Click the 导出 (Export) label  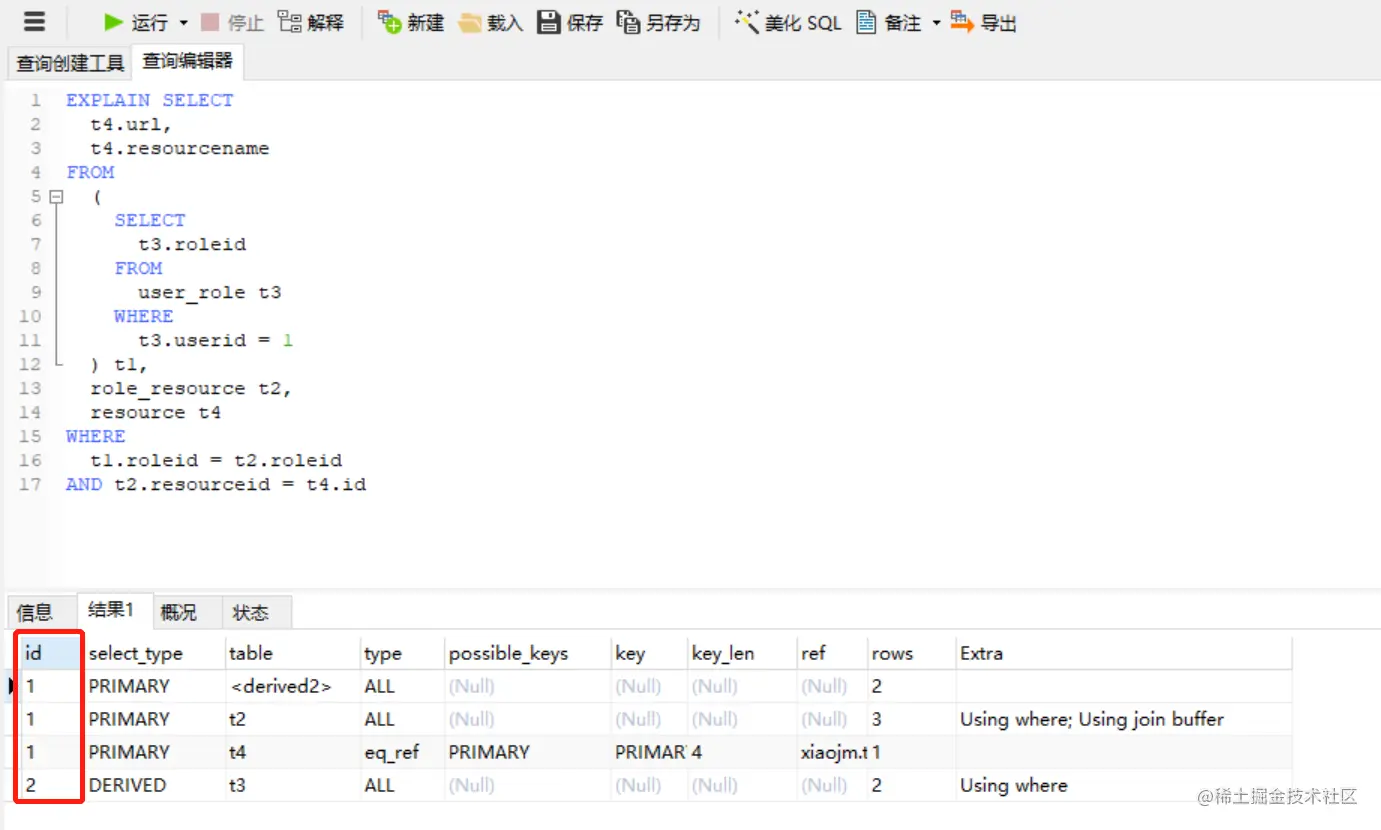(998, 23)
